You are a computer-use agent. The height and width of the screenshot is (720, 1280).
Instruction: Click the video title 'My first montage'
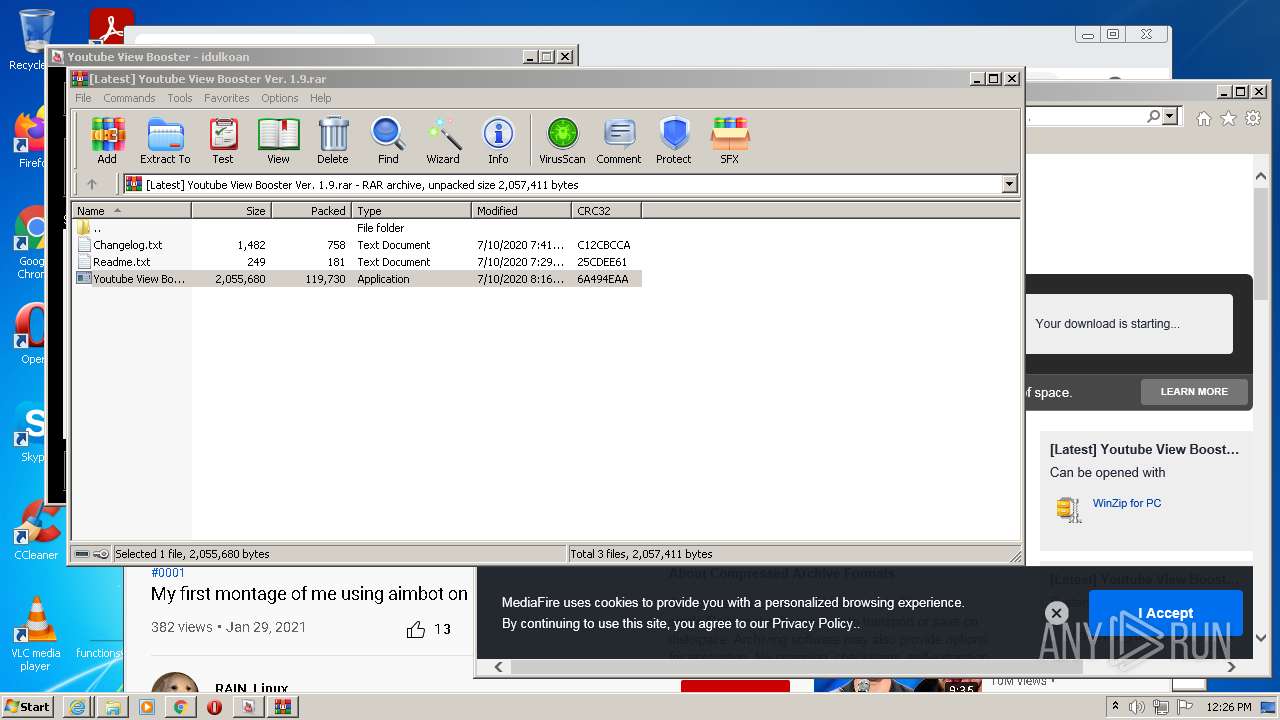point(309,594)
